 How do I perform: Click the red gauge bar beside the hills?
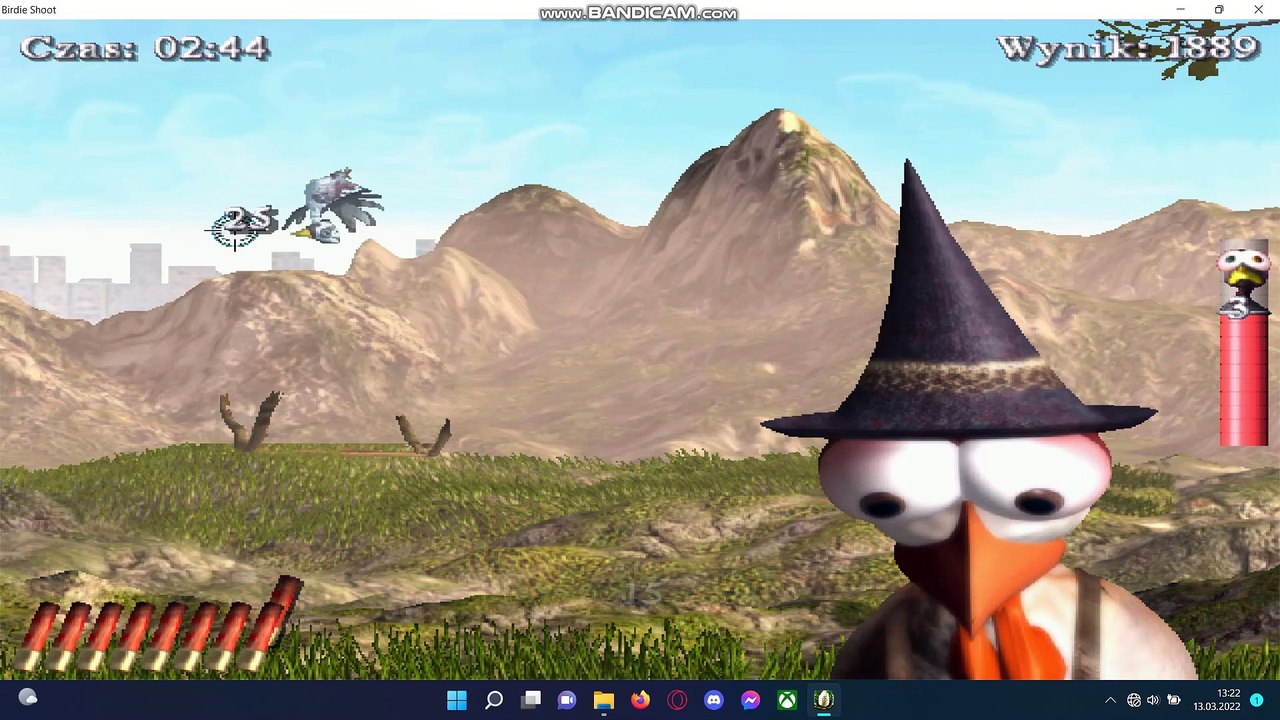coord(1243,378)
